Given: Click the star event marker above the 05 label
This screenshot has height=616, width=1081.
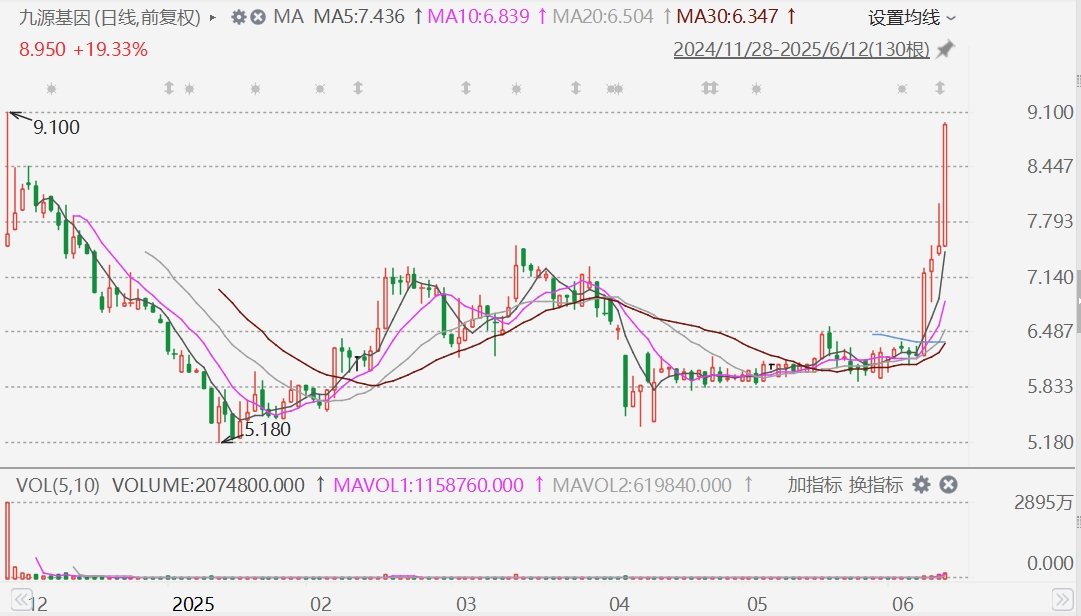Looking at the screenshot, I should 756,89.
